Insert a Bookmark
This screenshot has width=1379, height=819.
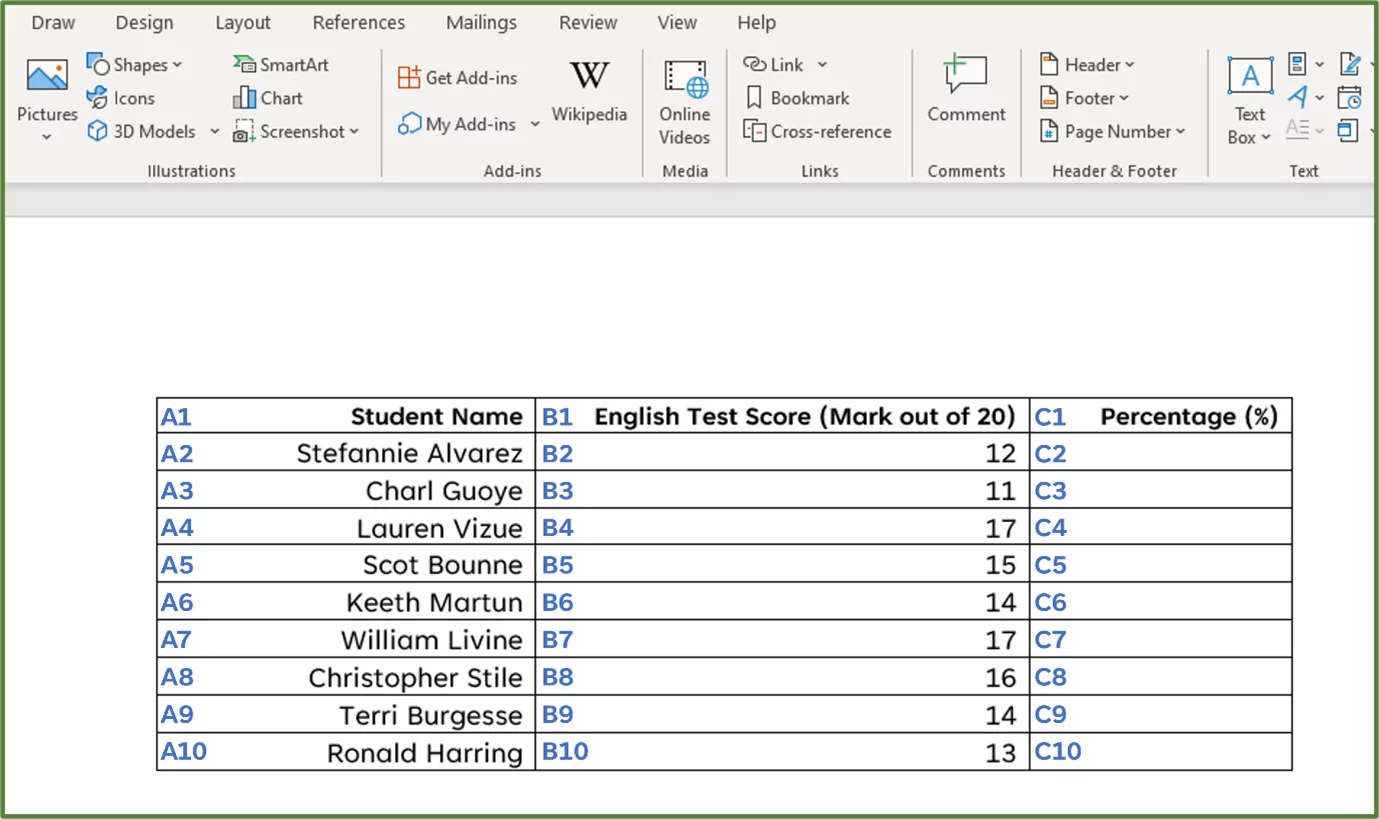(797, 98)
